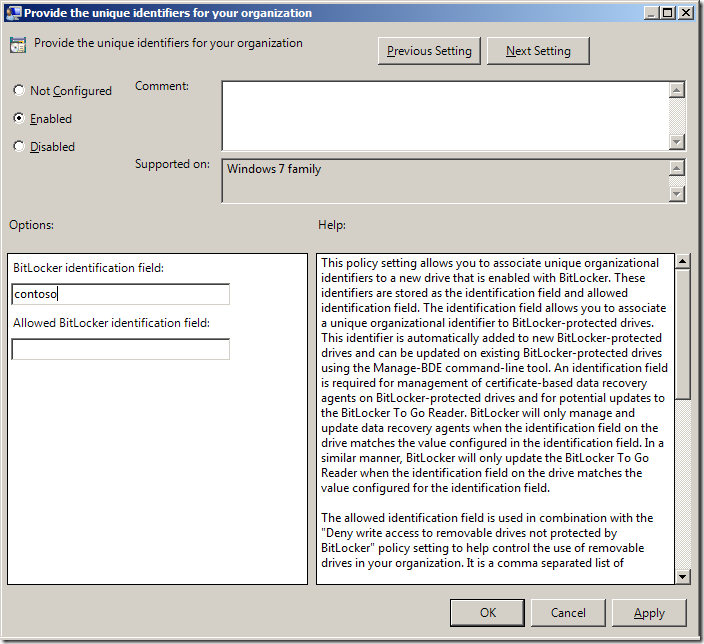This screenshot has height=644, width=704.
Task: Go to Previous Setting
Action: (430, 51)
